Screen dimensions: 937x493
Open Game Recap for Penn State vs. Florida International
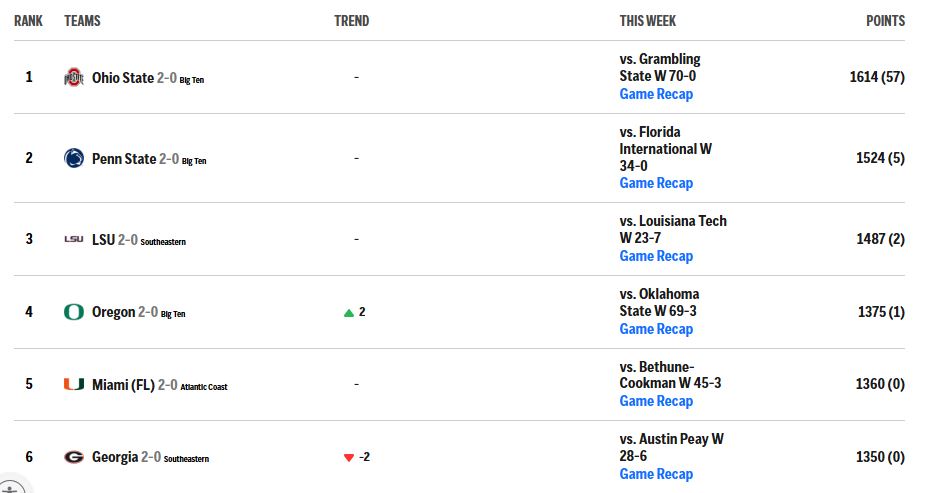(x=656, y=183)
